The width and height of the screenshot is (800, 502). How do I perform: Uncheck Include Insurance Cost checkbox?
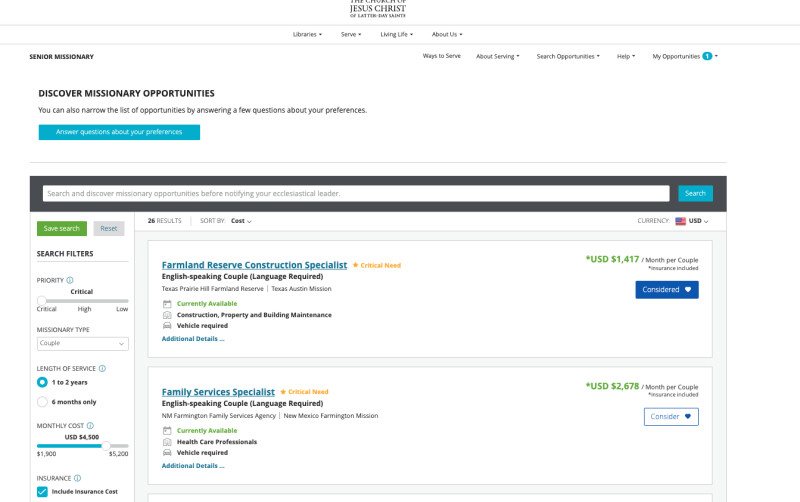tap(42, 491)
